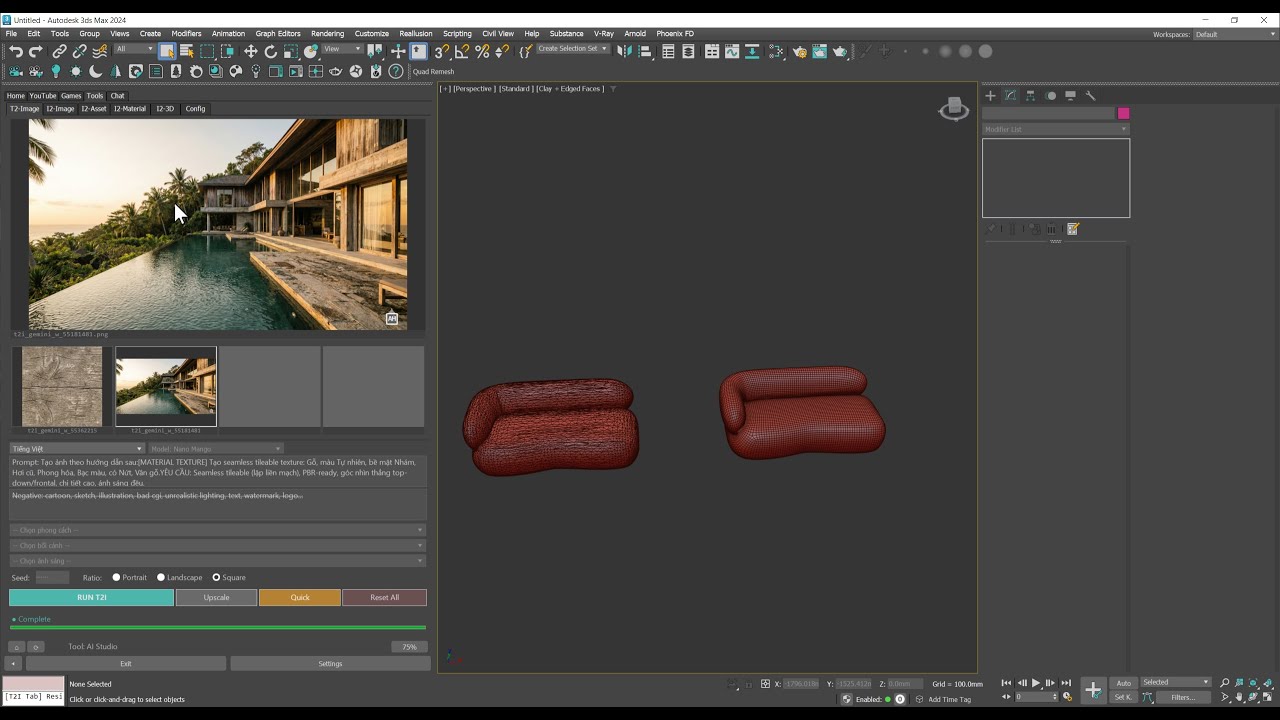Open the Utilities wrench tab
The width and height of the screenshot is (1280, 720).
(1090, 96)
